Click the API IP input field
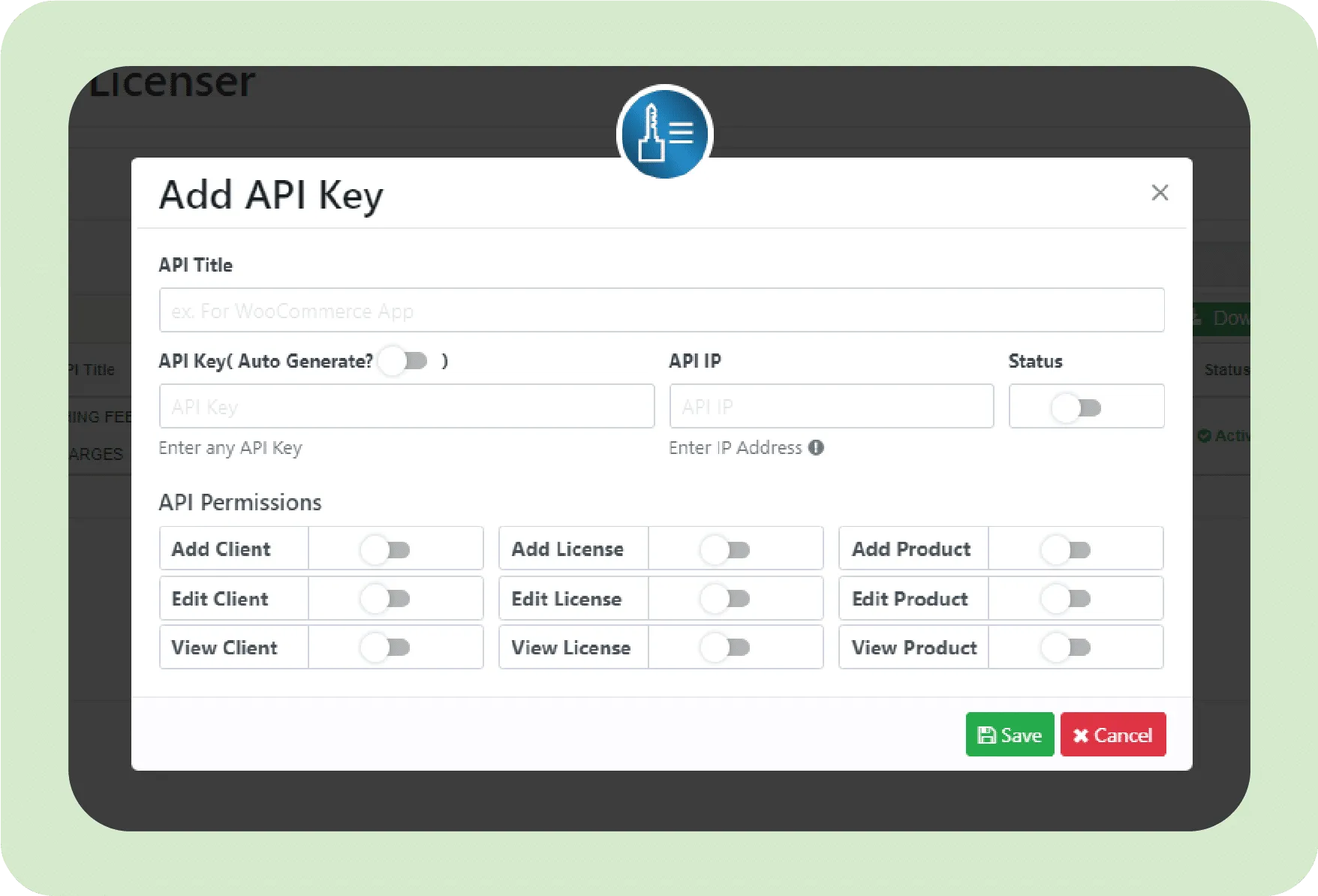This screenshot has width=1318, height=896. pos(832,406)
